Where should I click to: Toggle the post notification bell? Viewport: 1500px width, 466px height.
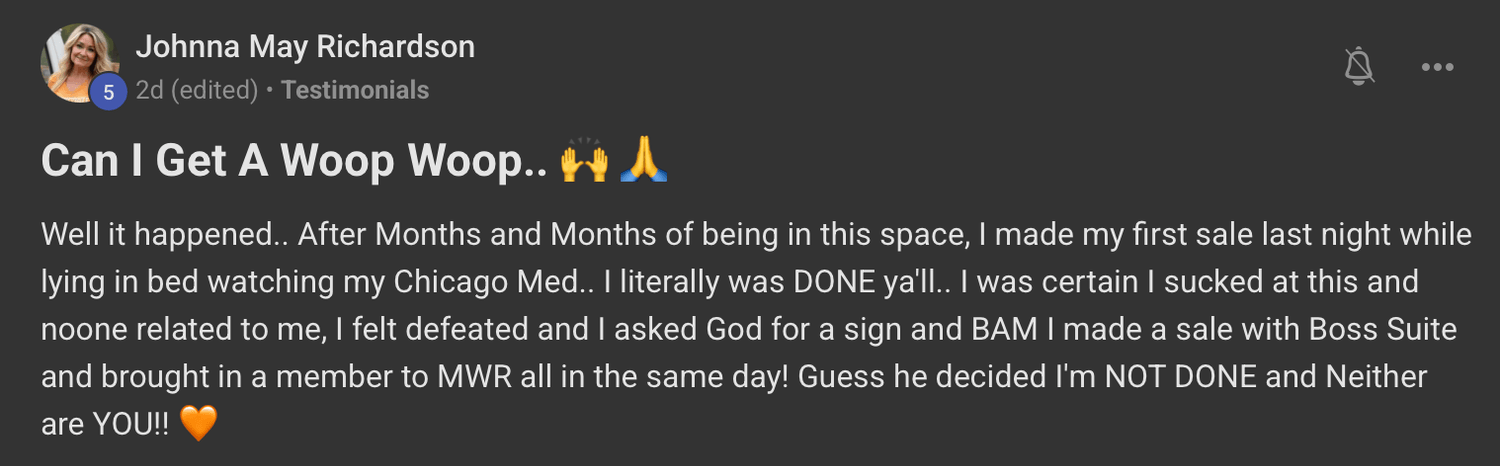[x=1359, y=67]
